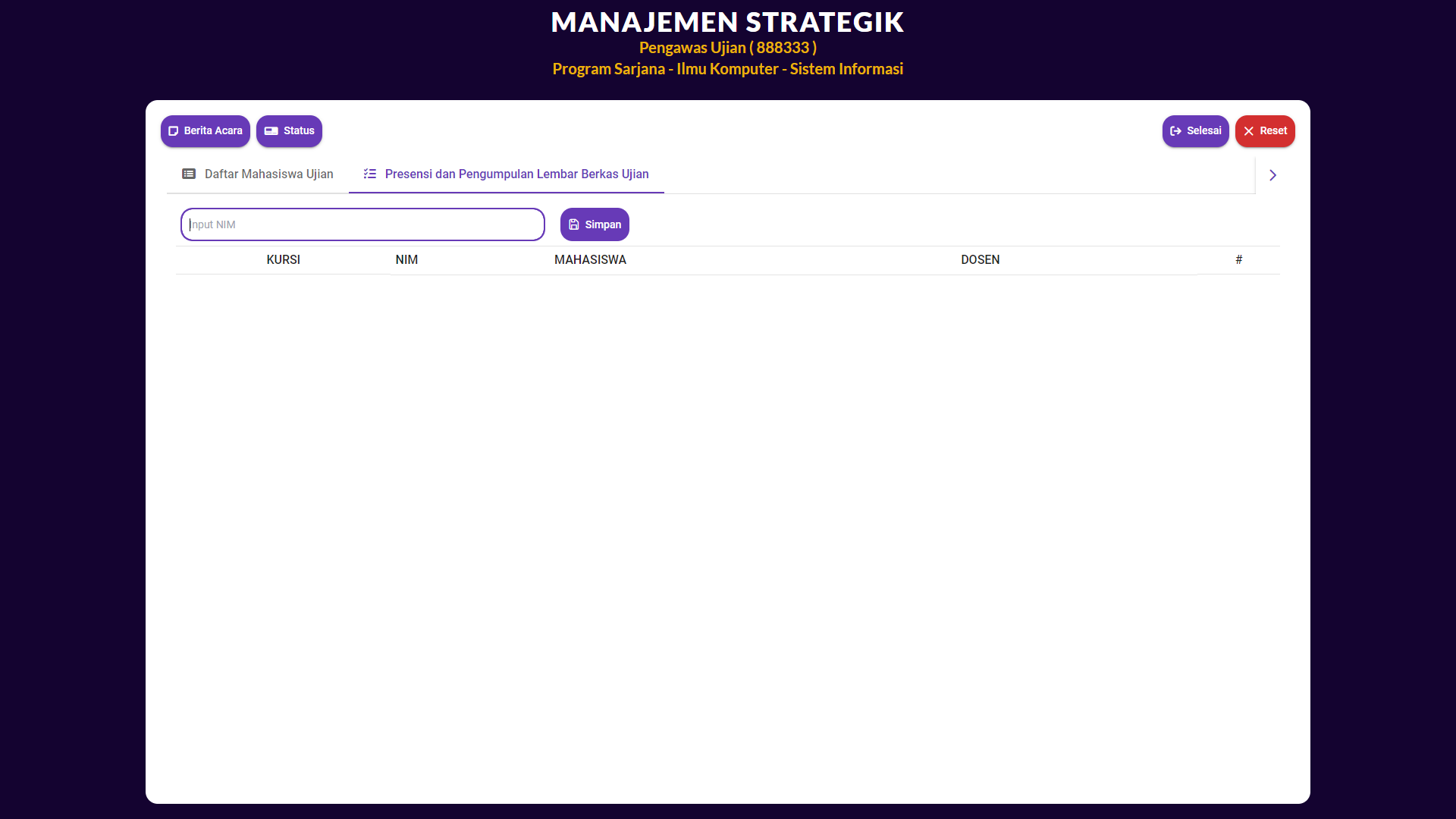Click the DOSEN column header
The height and width of the screenshot is (819, 1456).
980,260
